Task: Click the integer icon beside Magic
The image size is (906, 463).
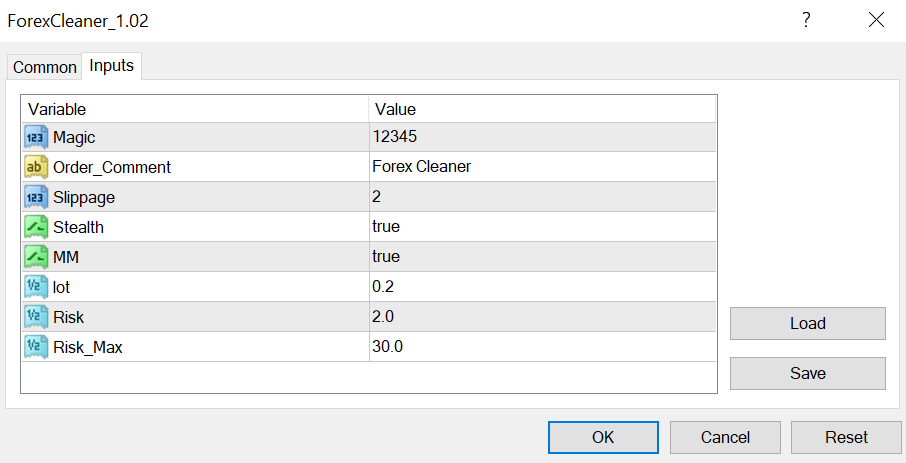Action: (37, 137)
